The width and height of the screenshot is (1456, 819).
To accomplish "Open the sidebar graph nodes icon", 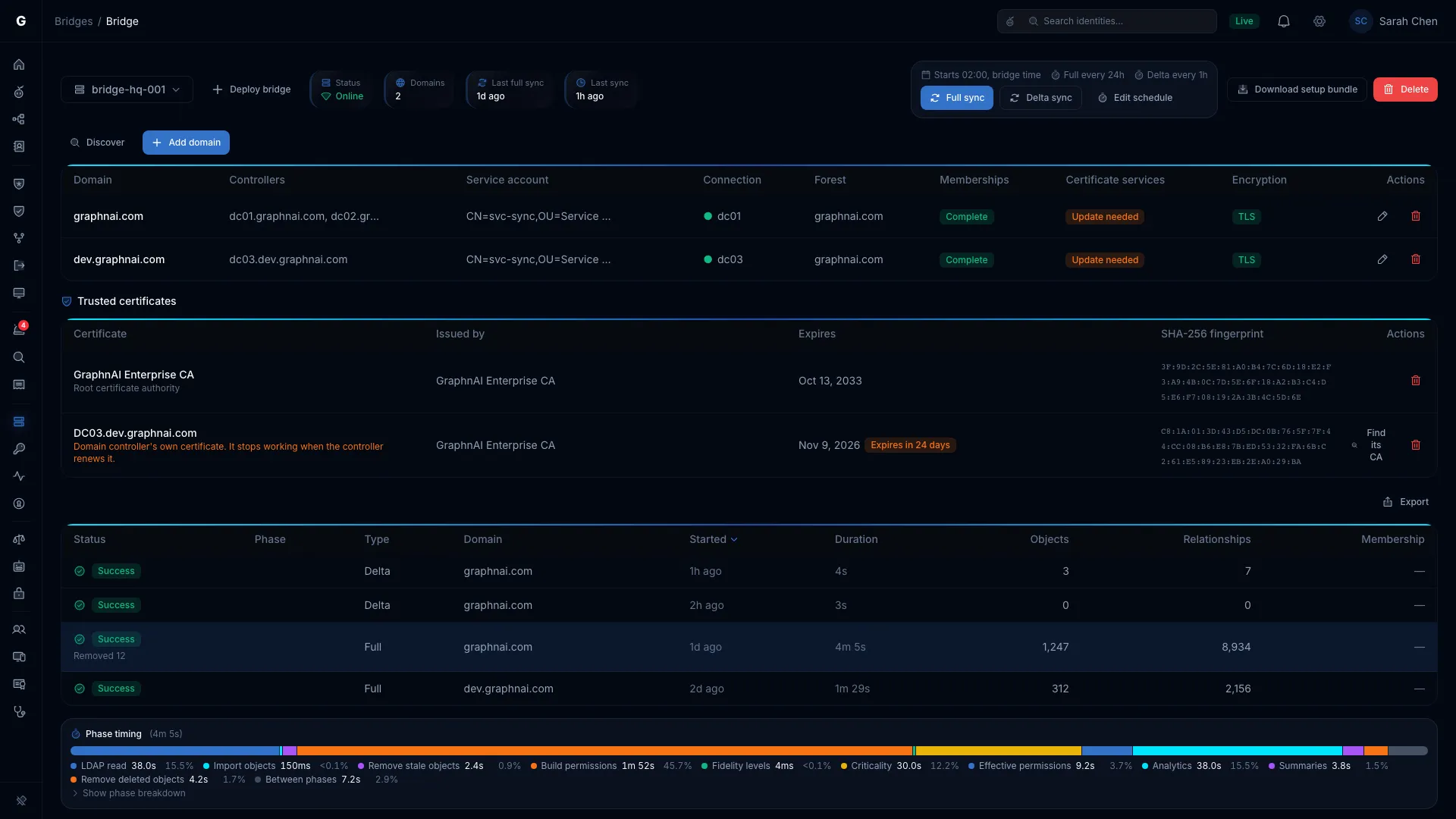I will [x=19, y=119].
